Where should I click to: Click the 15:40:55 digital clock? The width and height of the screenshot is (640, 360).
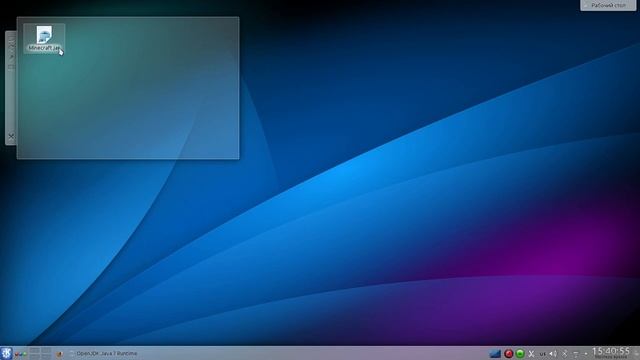(611, 351)
